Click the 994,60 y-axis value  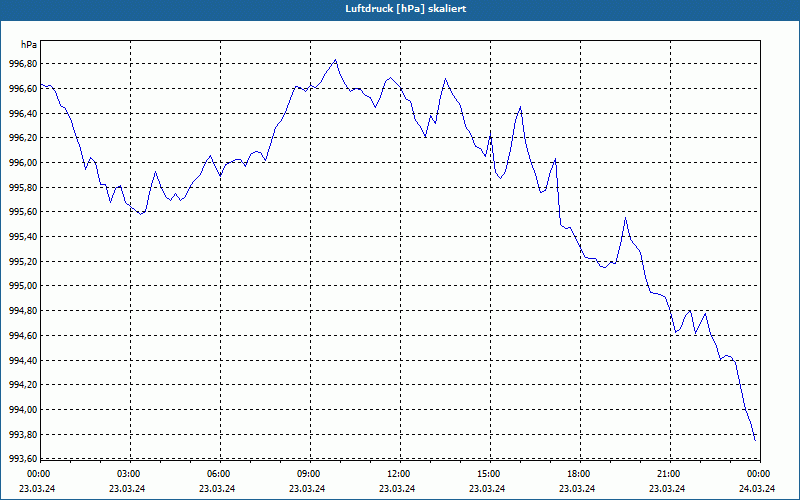point(22,335)
